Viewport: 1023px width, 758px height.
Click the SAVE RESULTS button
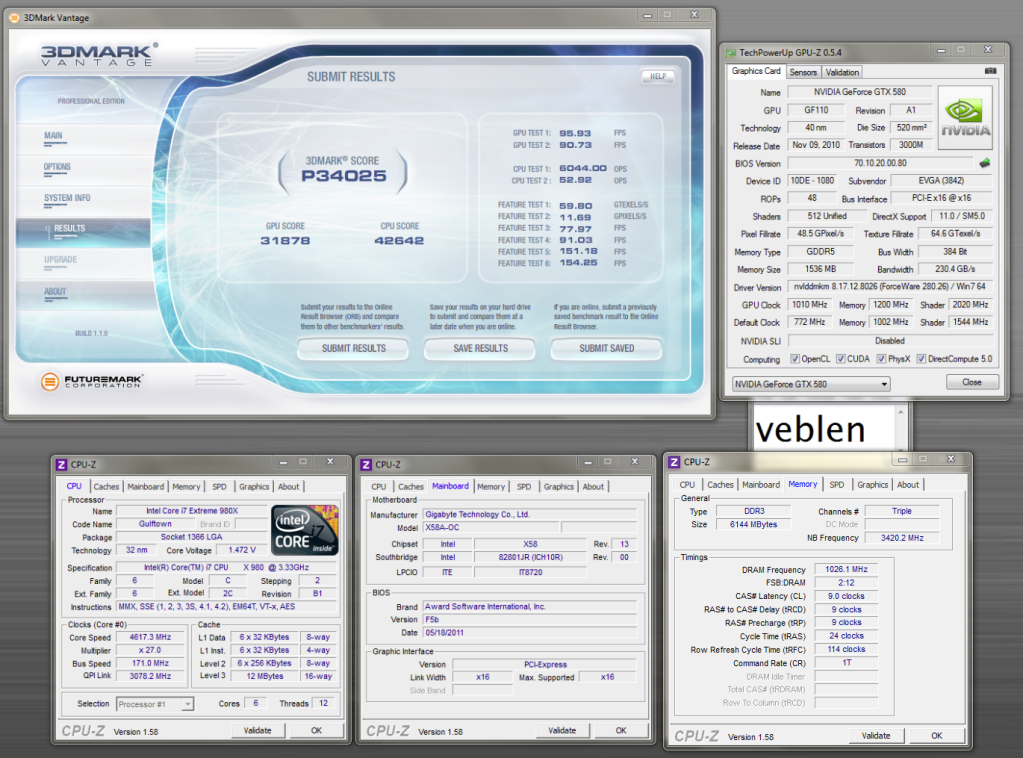tap(480, 348)
